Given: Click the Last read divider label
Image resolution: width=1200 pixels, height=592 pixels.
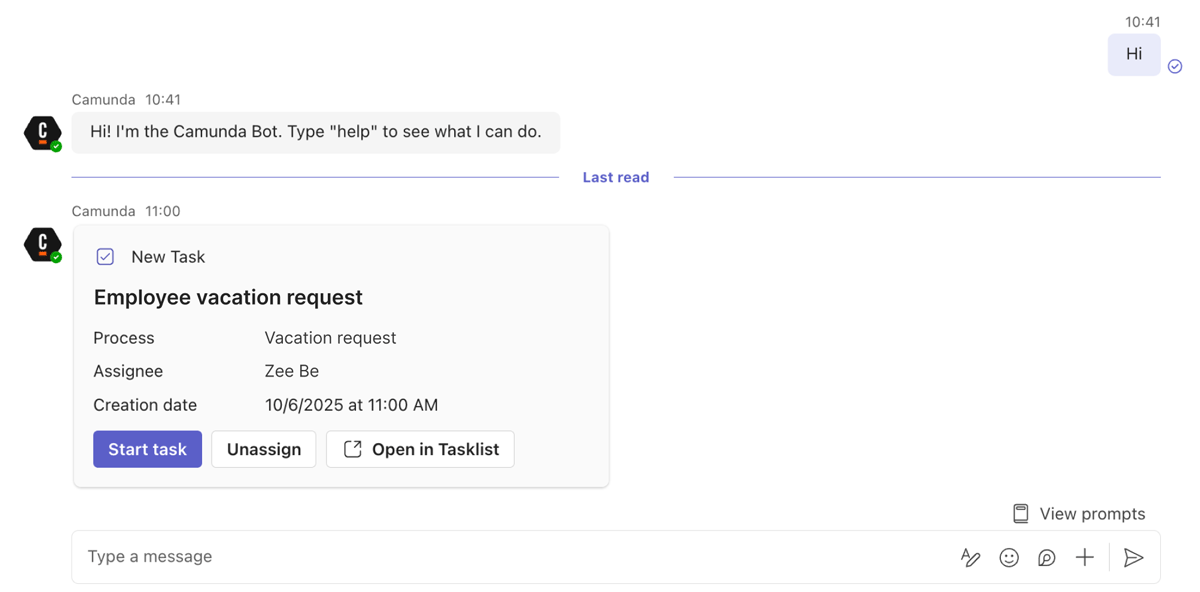Looking at the screenshot, I should pyautogui.click(x=616, y=177).
